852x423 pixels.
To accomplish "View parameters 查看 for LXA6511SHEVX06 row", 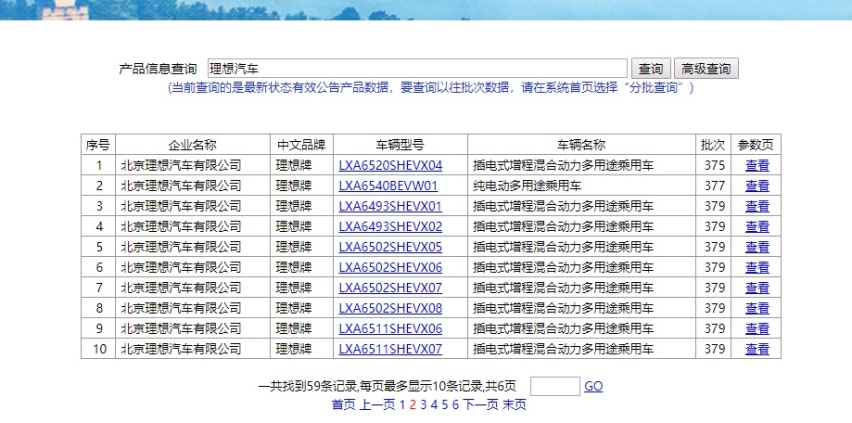I will tap(757, 329).
